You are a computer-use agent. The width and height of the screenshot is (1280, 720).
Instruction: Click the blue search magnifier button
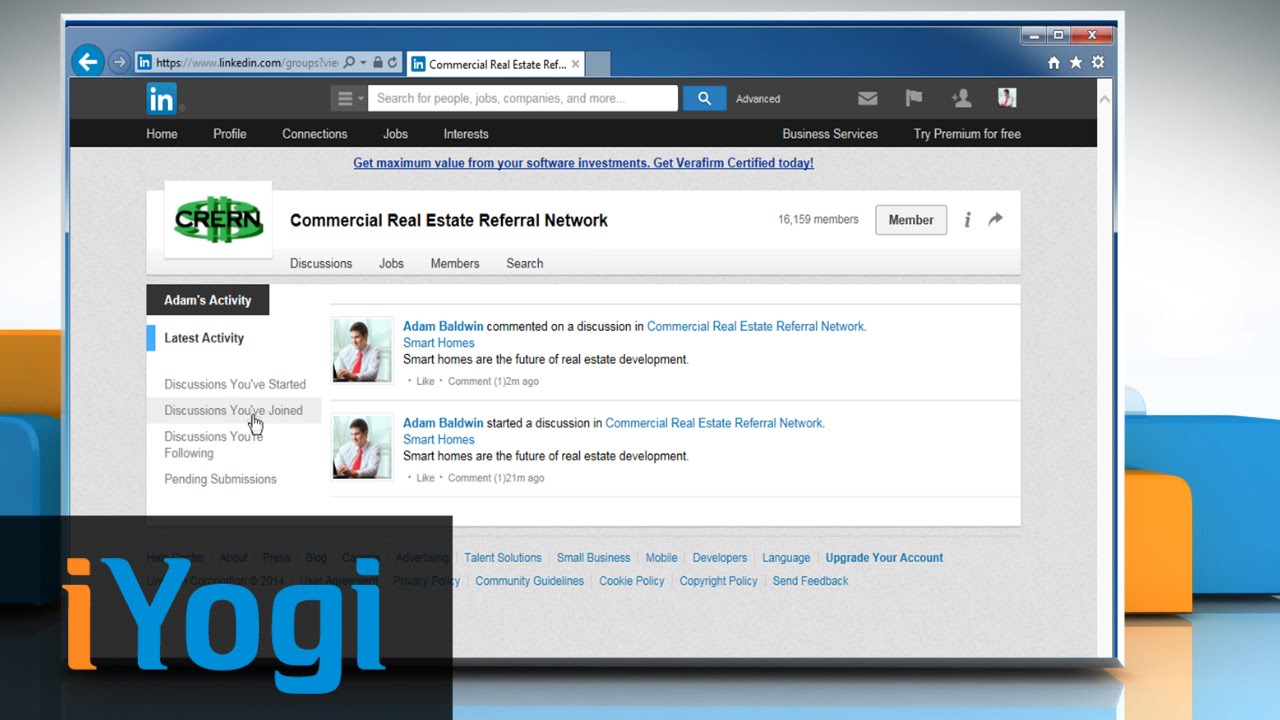point(704,98)
